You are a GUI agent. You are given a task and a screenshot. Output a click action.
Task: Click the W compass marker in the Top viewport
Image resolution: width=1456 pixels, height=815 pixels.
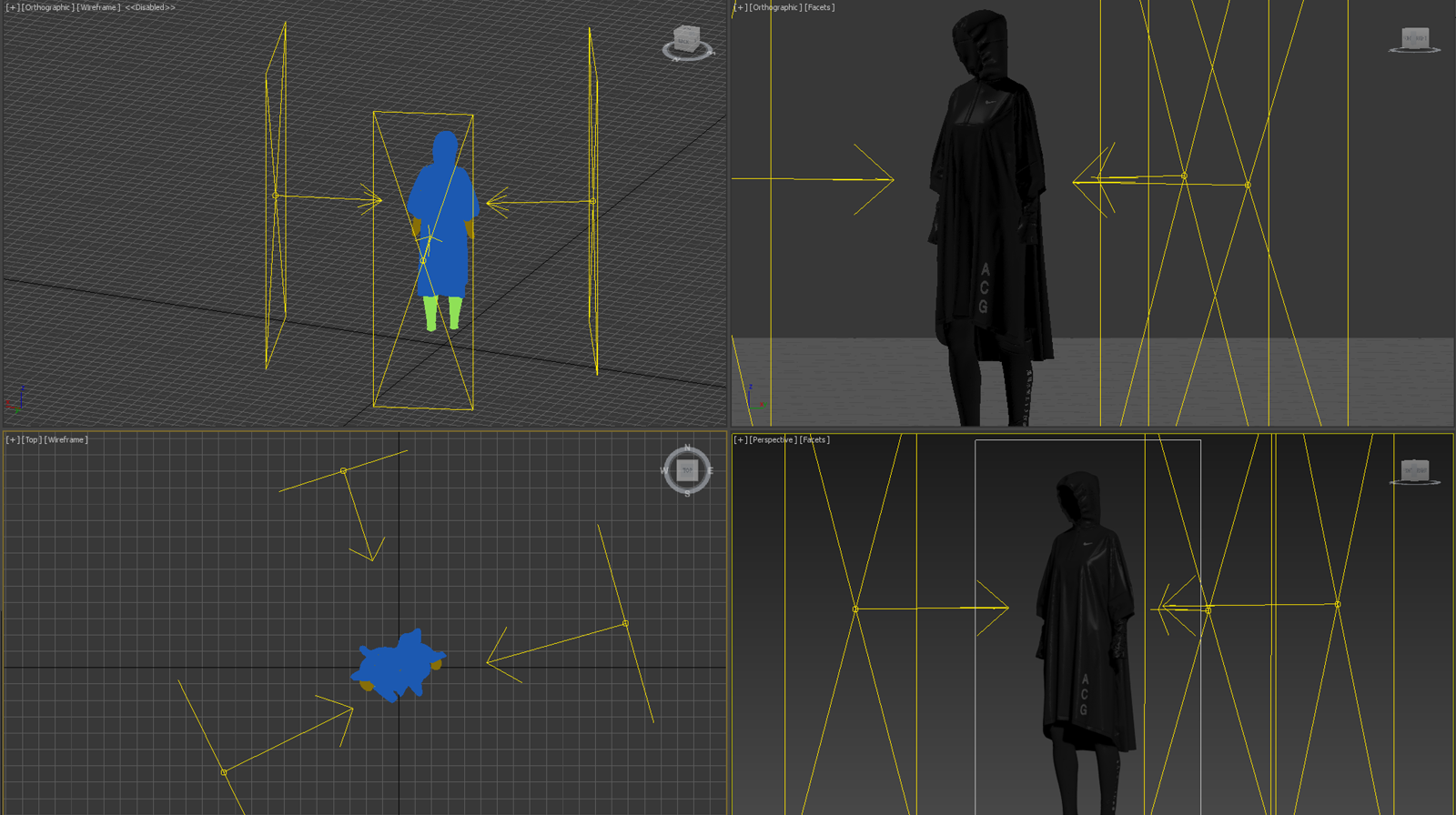pyautogui.click(x=664, y=470)
